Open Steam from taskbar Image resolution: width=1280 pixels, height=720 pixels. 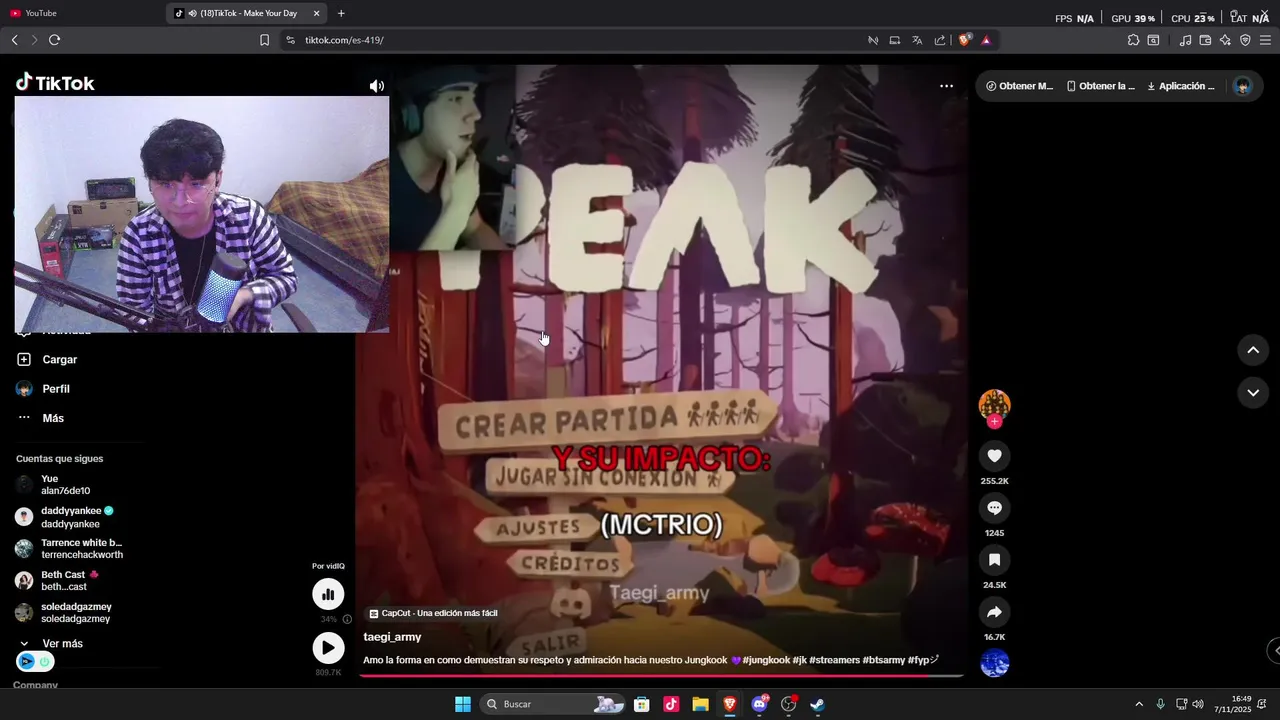[x=817, y=704]
